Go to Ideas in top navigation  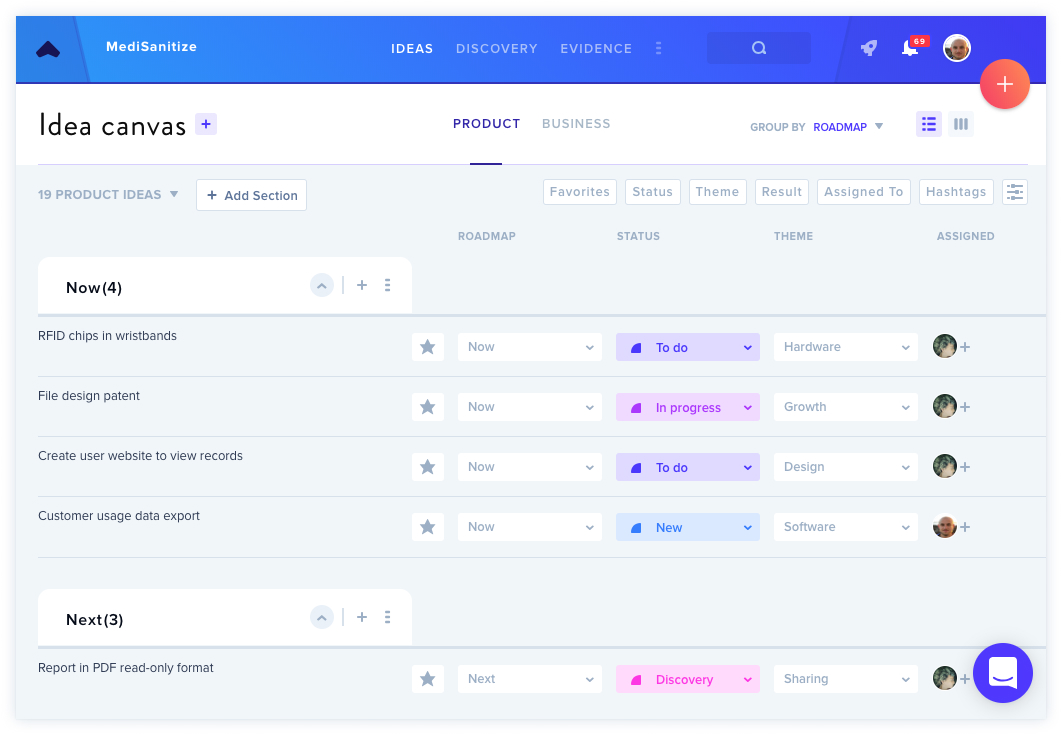tap(412, 49)
